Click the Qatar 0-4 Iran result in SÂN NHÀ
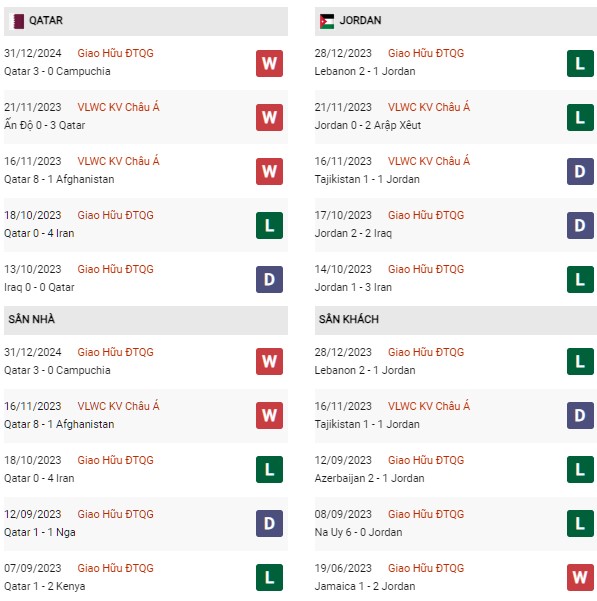The width and height of the screenshot is (597, 601). 39,478
